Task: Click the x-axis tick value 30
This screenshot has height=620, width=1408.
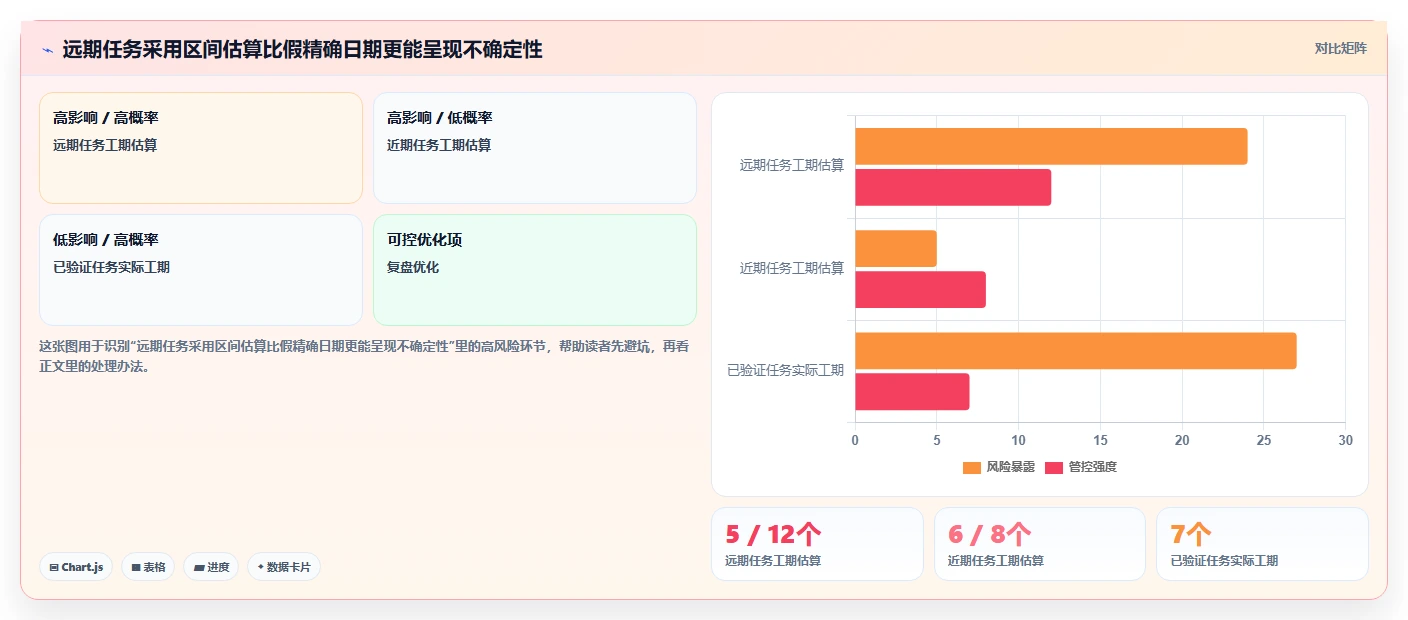Action: tap(1345, 440)
